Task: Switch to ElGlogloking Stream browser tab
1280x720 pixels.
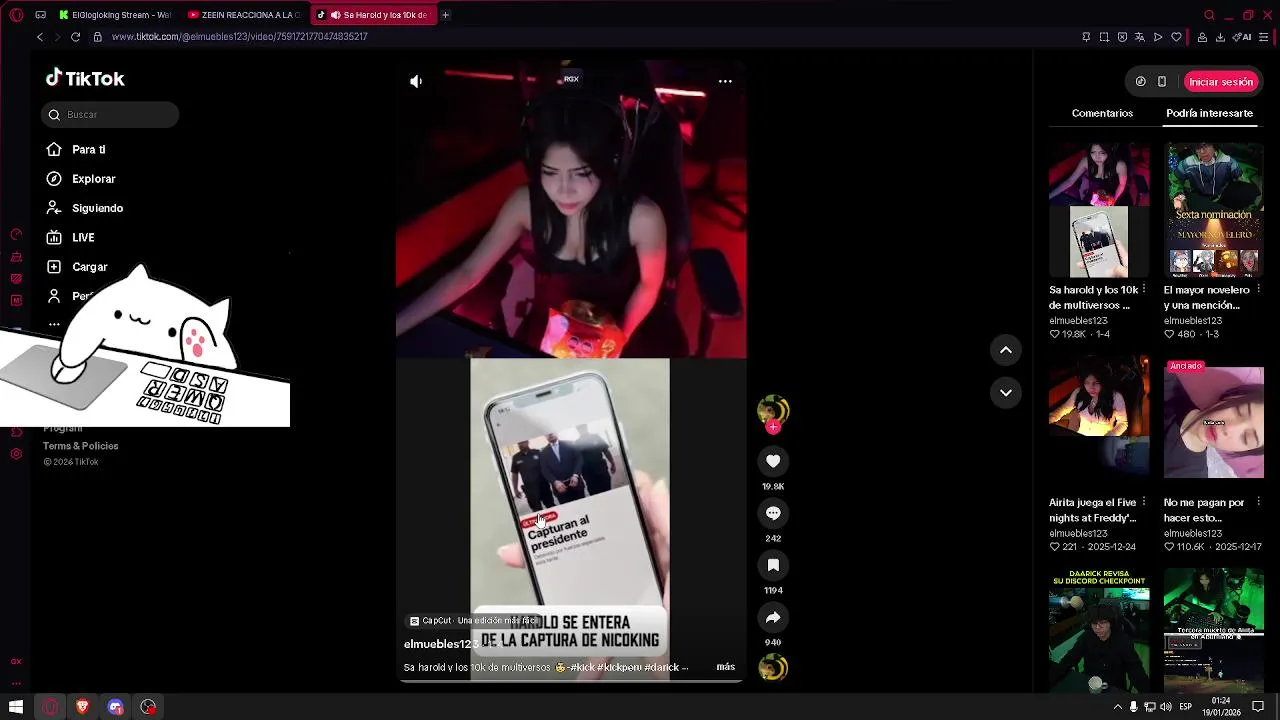Action: click(115, 15)
